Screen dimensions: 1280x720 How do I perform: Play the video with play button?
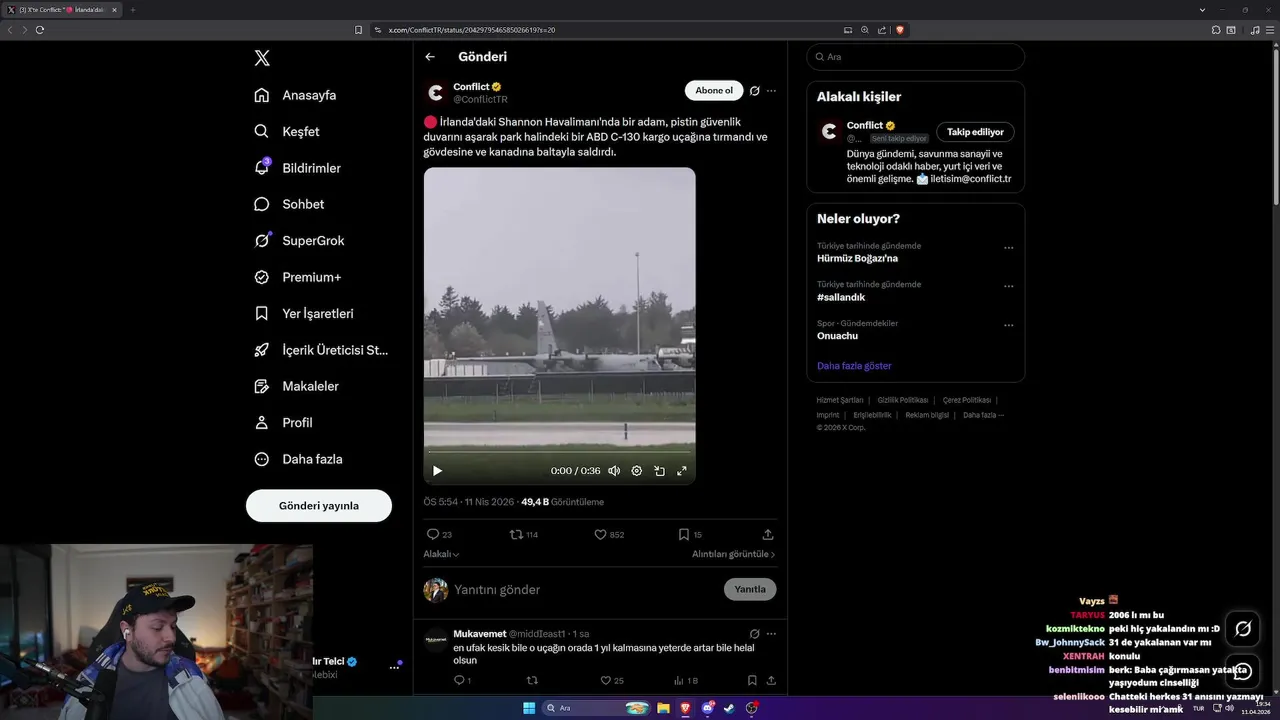coord(437,471)
